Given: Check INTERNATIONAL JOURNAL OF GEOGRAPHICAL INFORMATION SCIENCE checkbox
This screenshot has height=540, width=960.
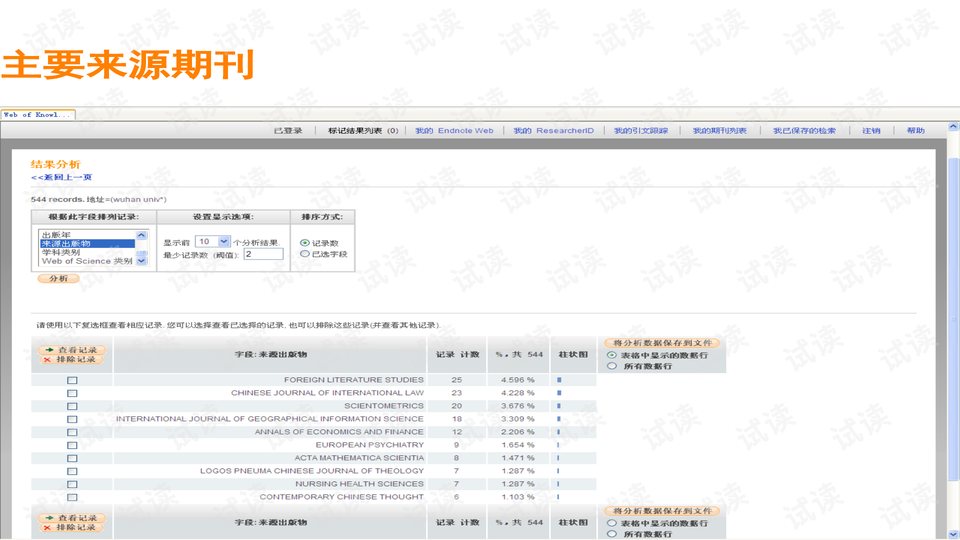Looking at the screenshot, I should click(72, 419).
